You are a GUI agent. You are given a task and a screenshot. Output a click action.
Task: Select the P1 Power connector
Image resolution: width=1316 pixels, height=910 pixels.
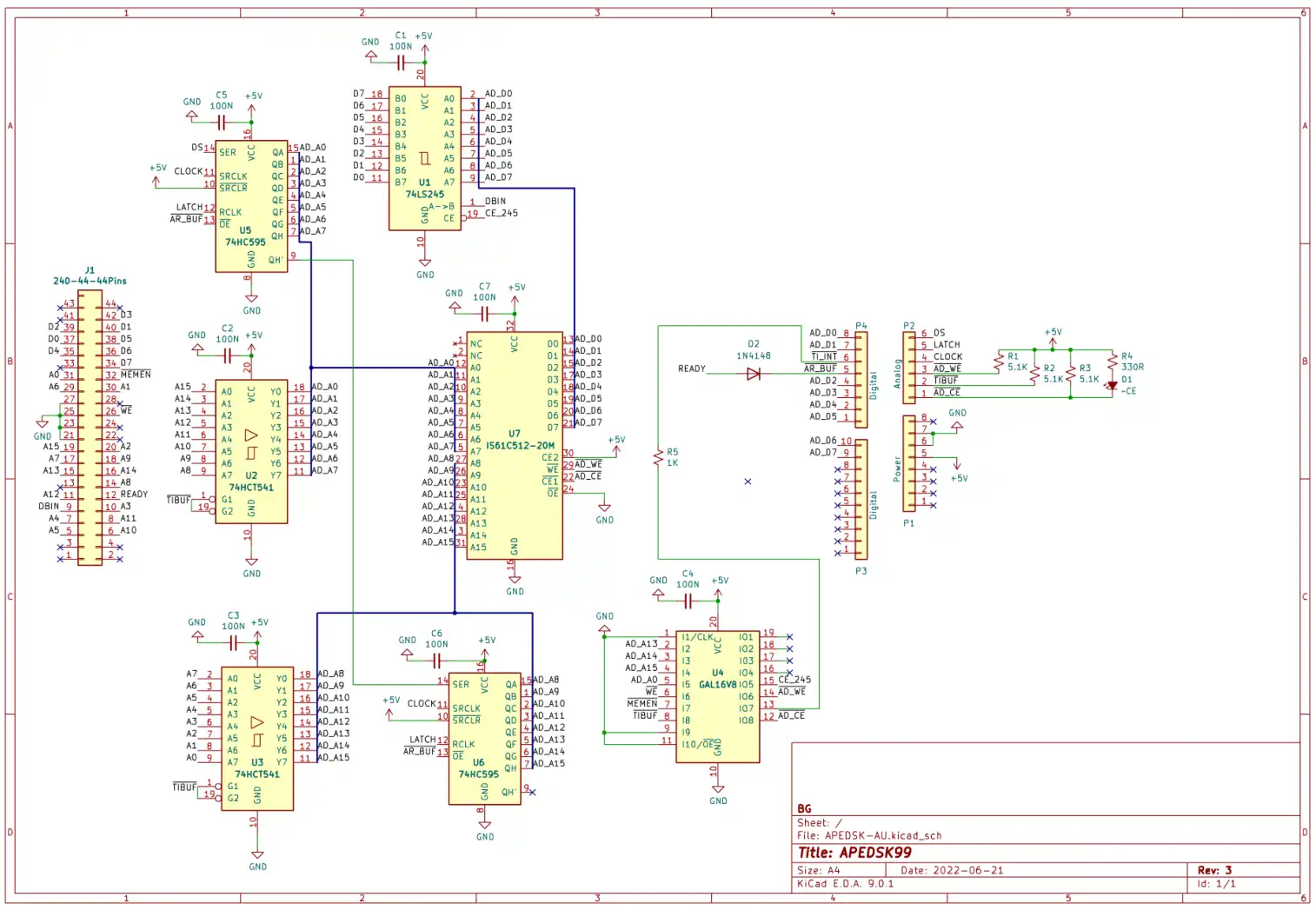pos(909,463)
